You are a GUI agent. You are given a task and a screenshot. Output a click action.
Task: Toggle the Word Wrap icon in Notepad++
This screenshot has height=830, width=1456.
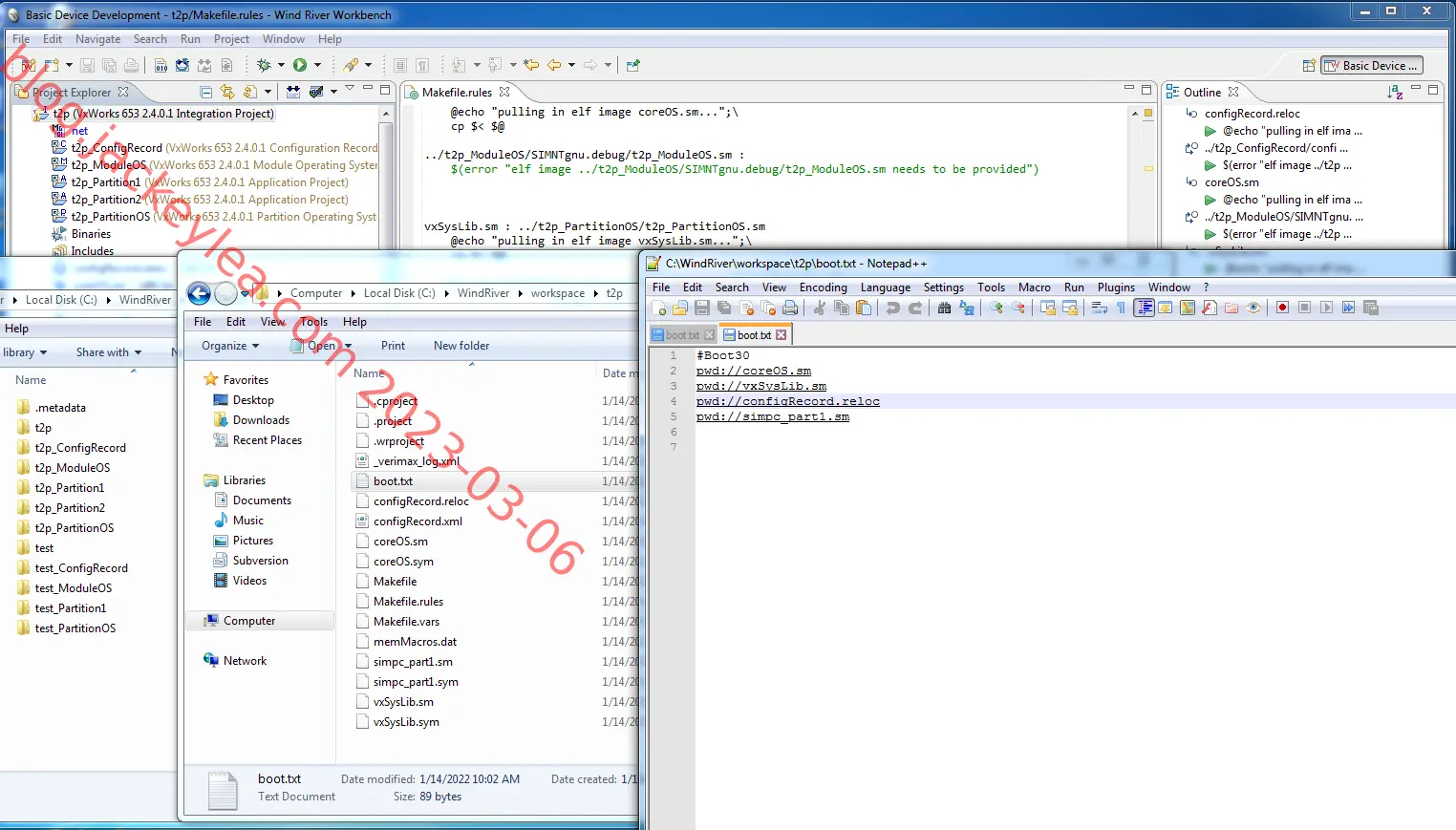tap(1100, 308)
